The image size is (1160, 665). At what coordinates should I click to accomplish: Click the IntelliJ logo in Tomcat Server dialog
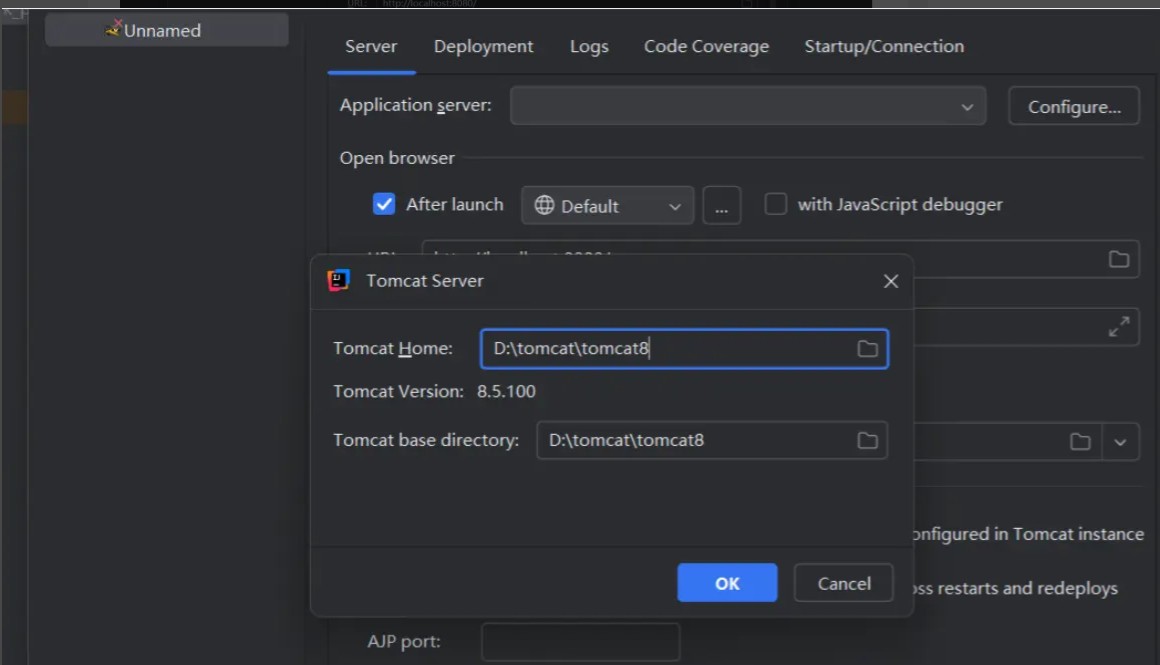point(339,281)
